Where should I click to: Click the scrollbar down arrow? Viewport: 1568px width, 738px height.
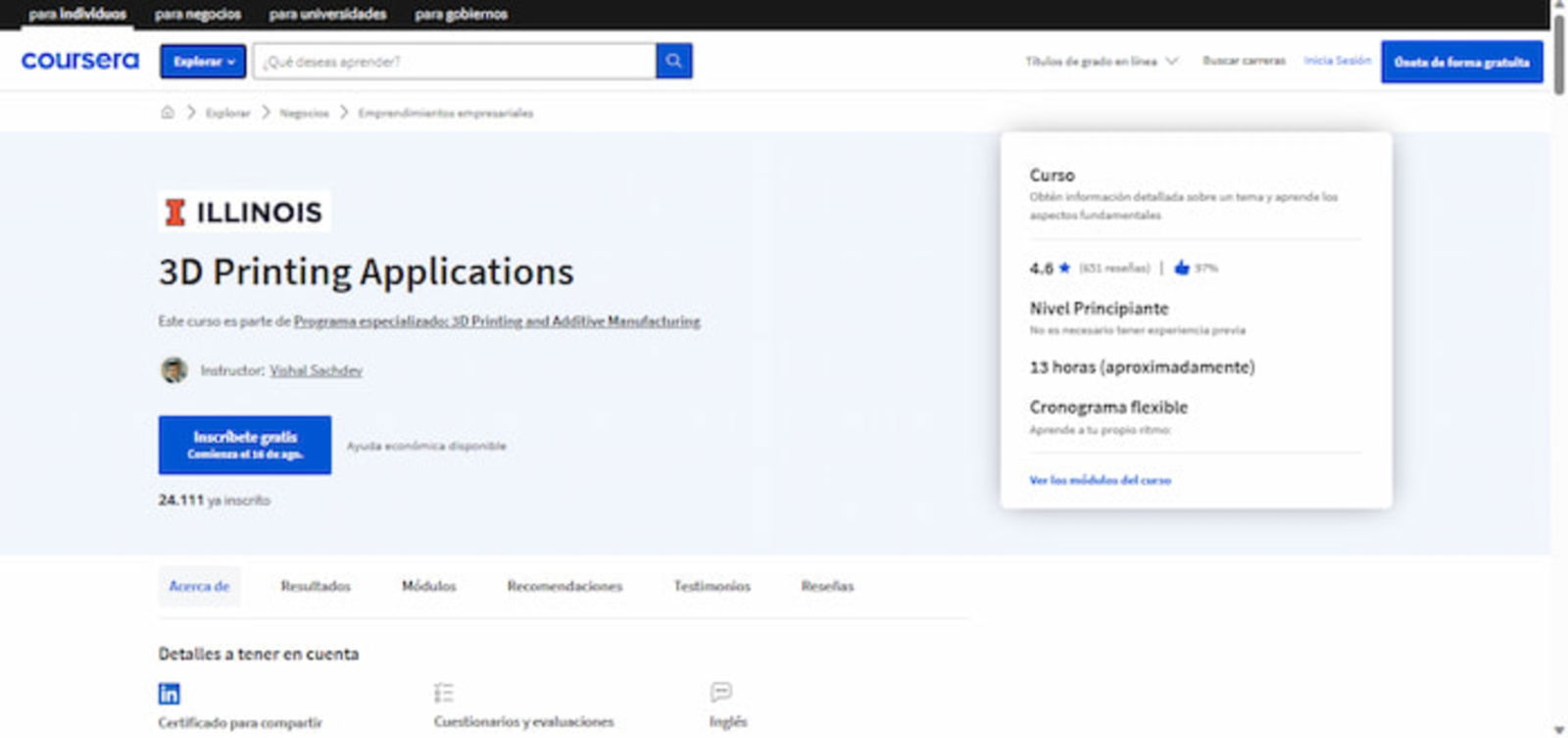[x=1559, y=730]
